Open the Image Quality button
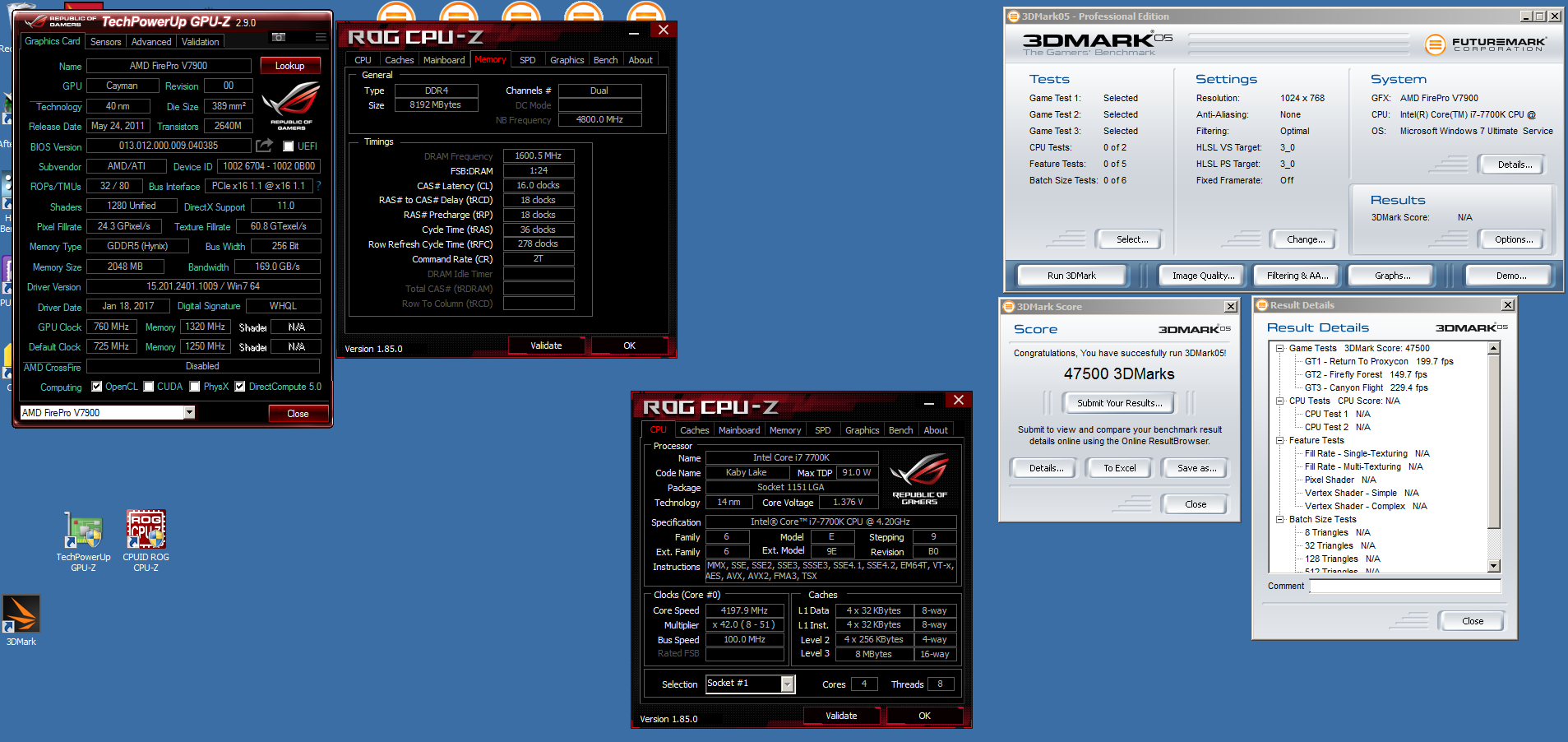 (1203, 276)
